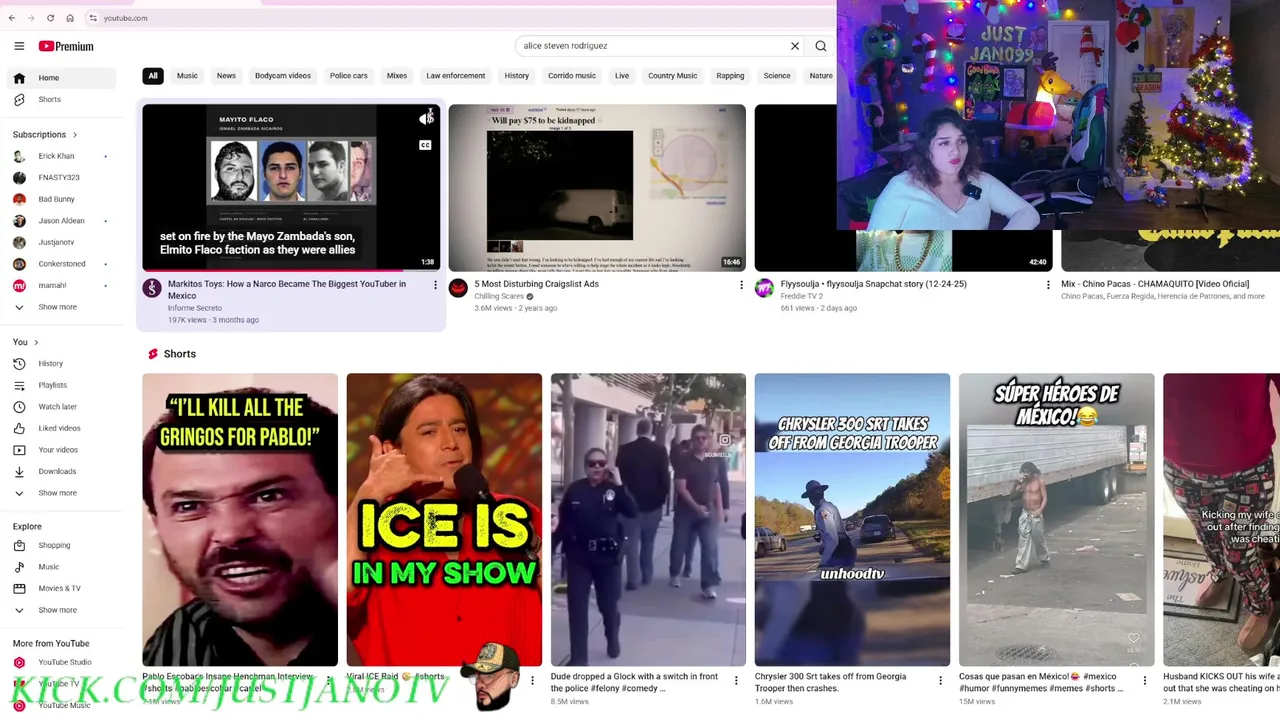This screenshot has width=1280, height=720.
Task: Open Erick Khan channel subscription
Action: point(63,156)
